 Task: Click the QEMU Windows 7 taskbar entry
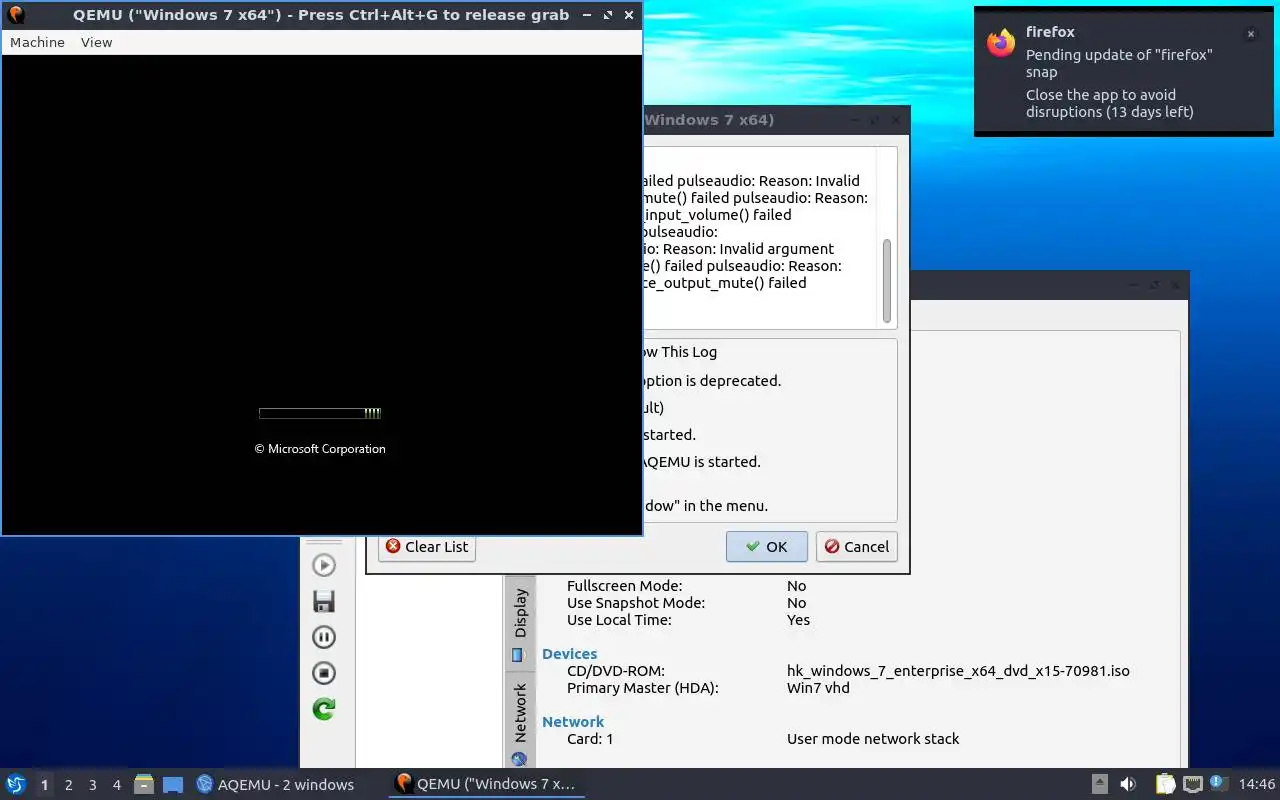[486, 784]
